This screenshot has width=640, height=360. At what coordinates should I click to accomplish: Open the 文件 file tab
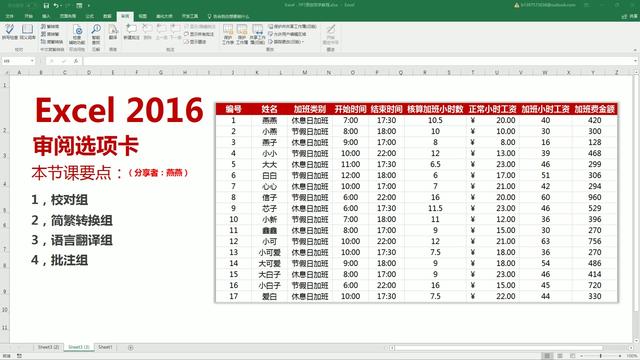point(9,16)
